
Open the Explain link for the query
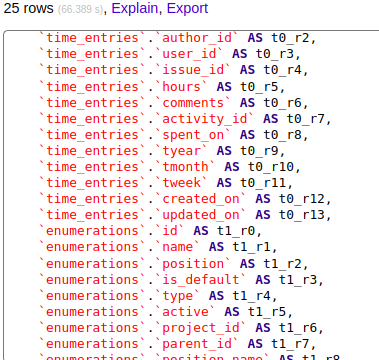[134, 8]
